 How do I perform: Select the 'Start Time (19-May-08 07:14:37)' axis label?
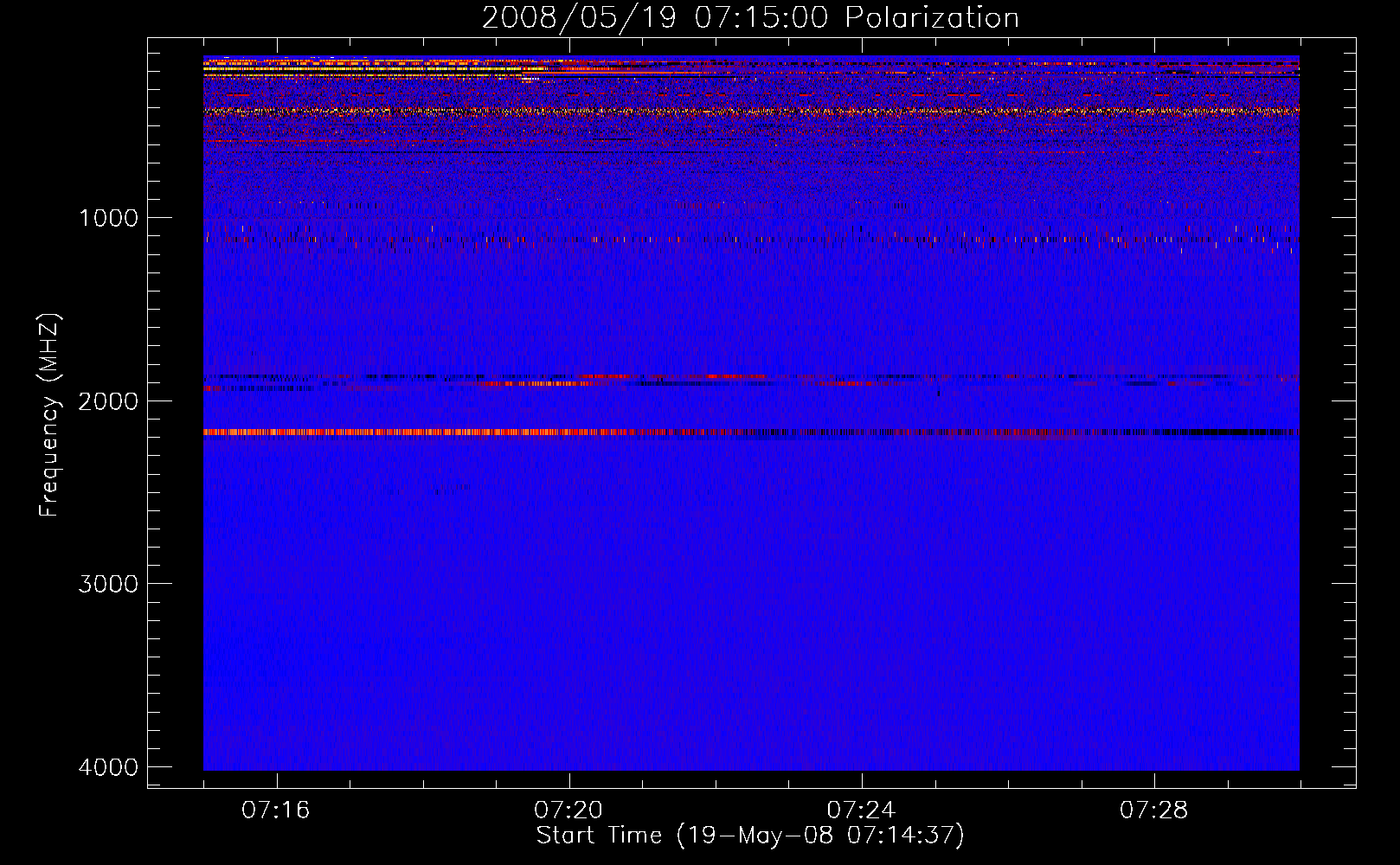pos(750,836)
